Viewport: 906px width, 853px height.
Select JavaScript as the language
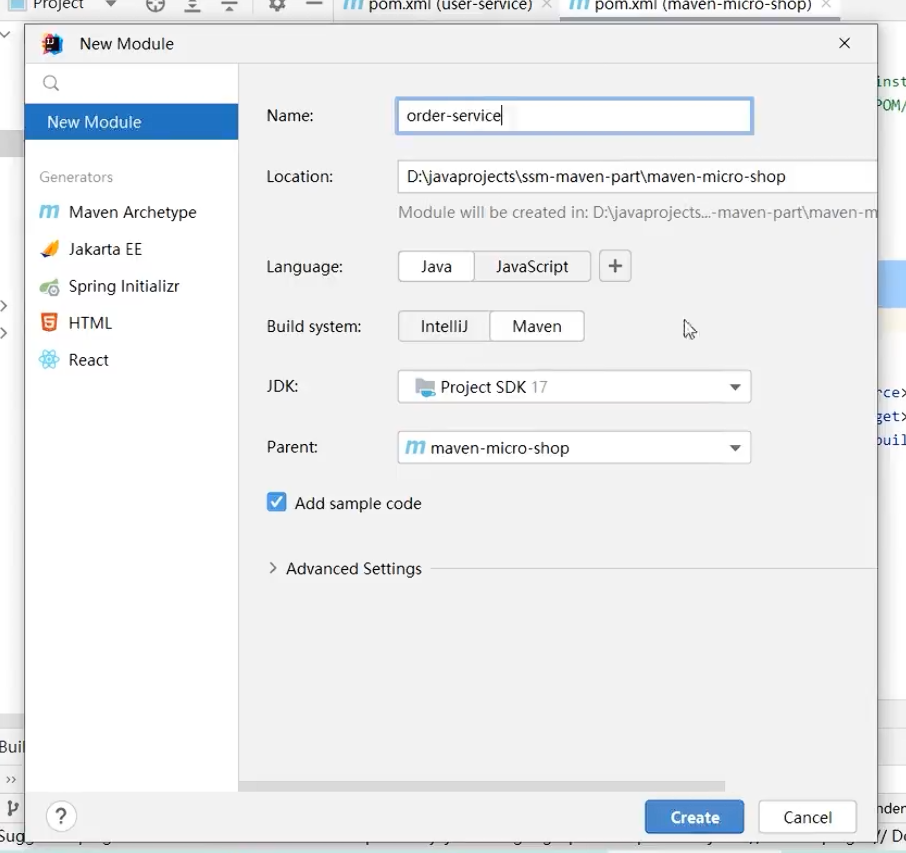pos(532,266)
